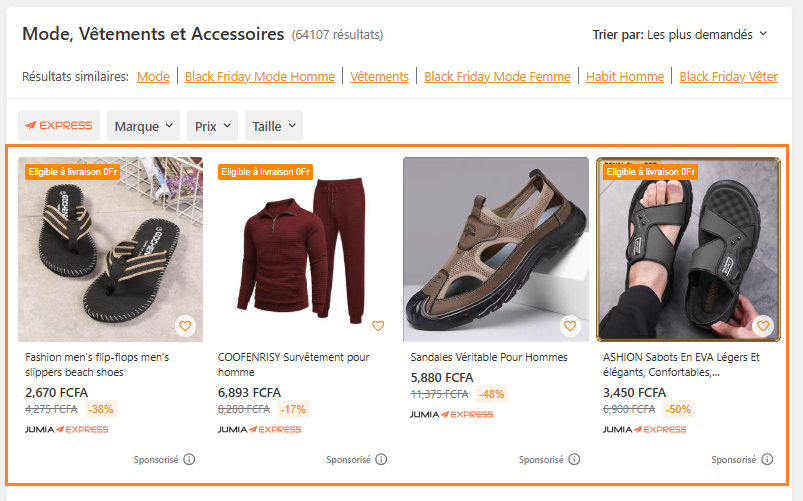Click heart icon on brown sandals
The height and width of the screenshot is (501, 803).
tap(570, 326)
